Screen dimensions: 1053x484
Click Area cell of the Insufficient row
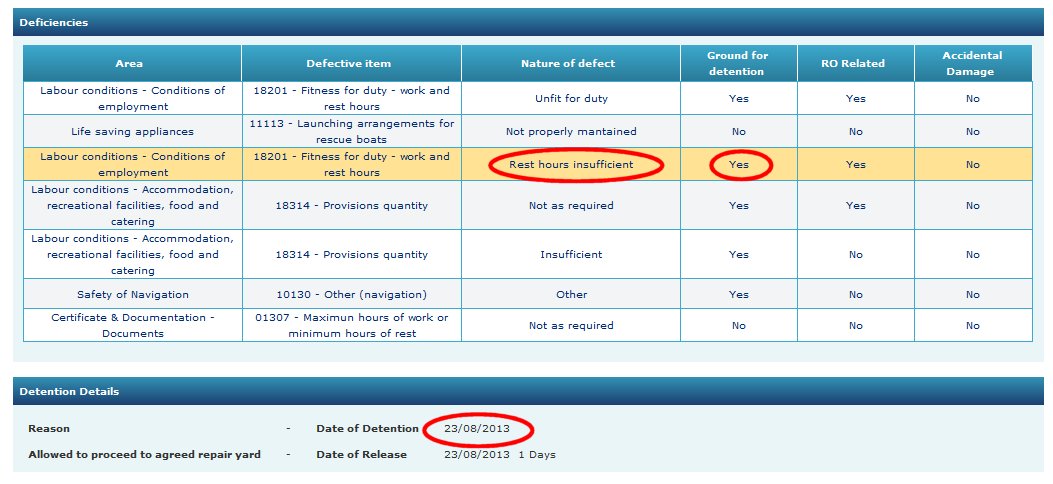[133, 254]
